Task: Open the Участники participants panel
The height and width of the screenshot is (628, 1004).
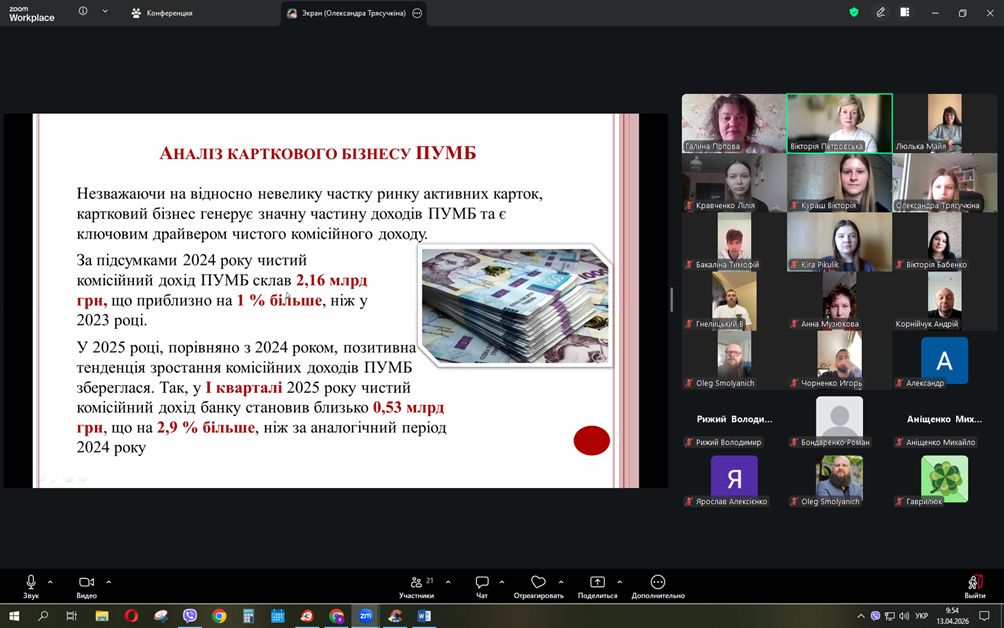Action: [x=416, y=584]
